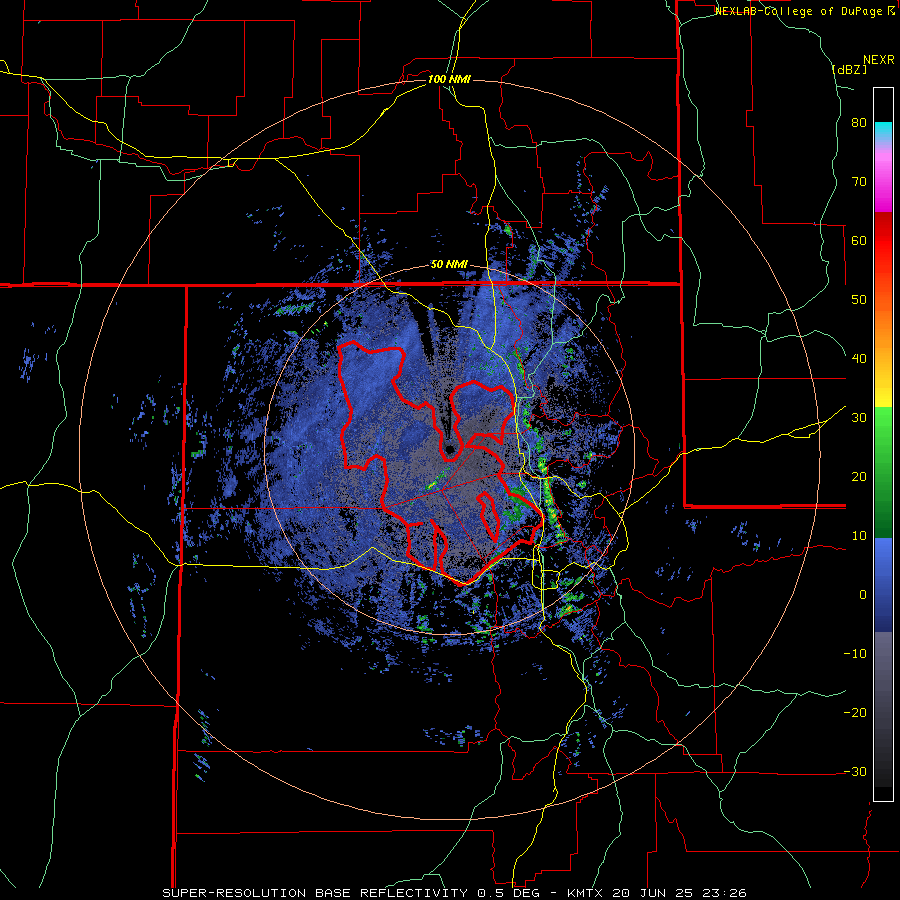
Task: Click the Super-Resolution Base Reflectivity caption
Action: [x=454, y=893]
